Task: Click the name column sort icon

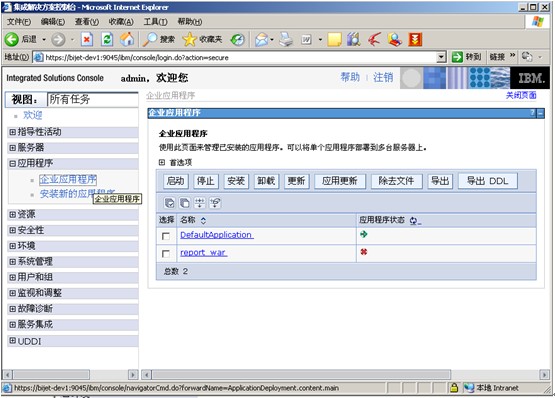Action: pos(203,221)
